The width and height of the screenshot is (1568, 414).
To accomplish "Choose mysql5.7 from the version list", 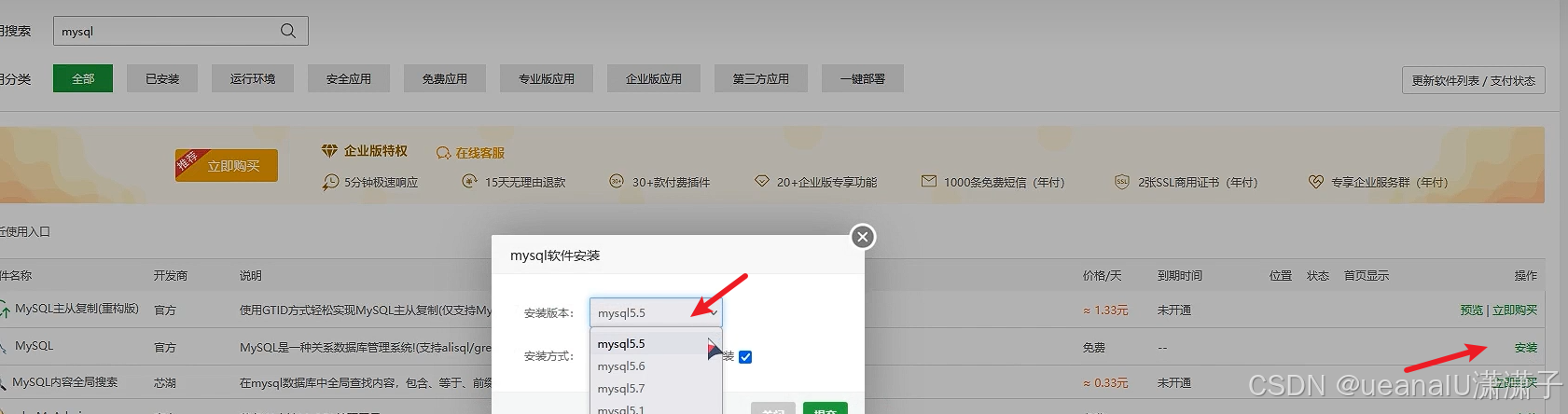I will pos(656,389).
